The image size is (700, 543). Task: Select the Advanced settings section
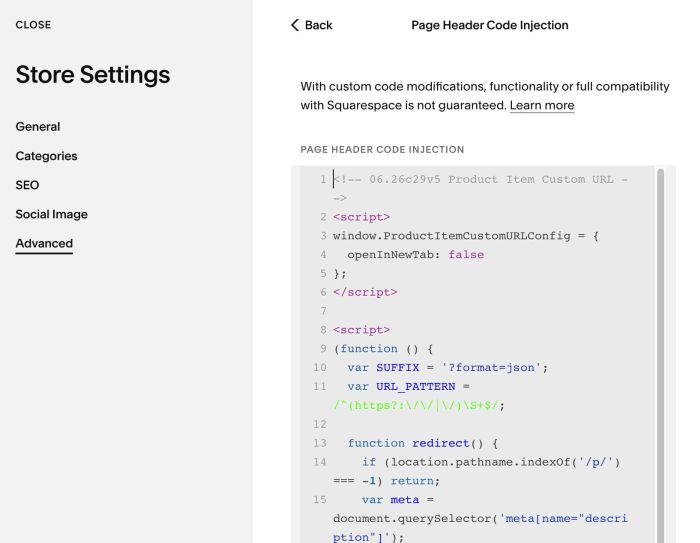[44, 243]
